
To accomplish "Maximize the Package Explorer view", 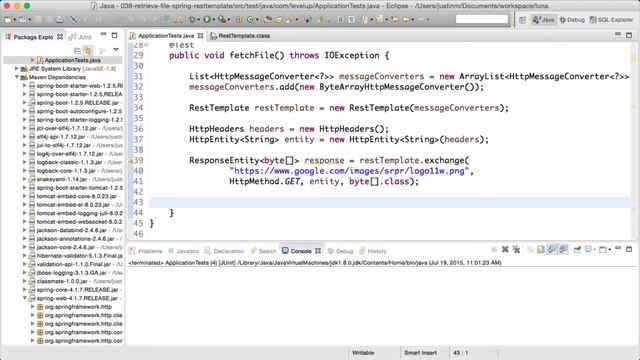I will click(x=114, y=36).
